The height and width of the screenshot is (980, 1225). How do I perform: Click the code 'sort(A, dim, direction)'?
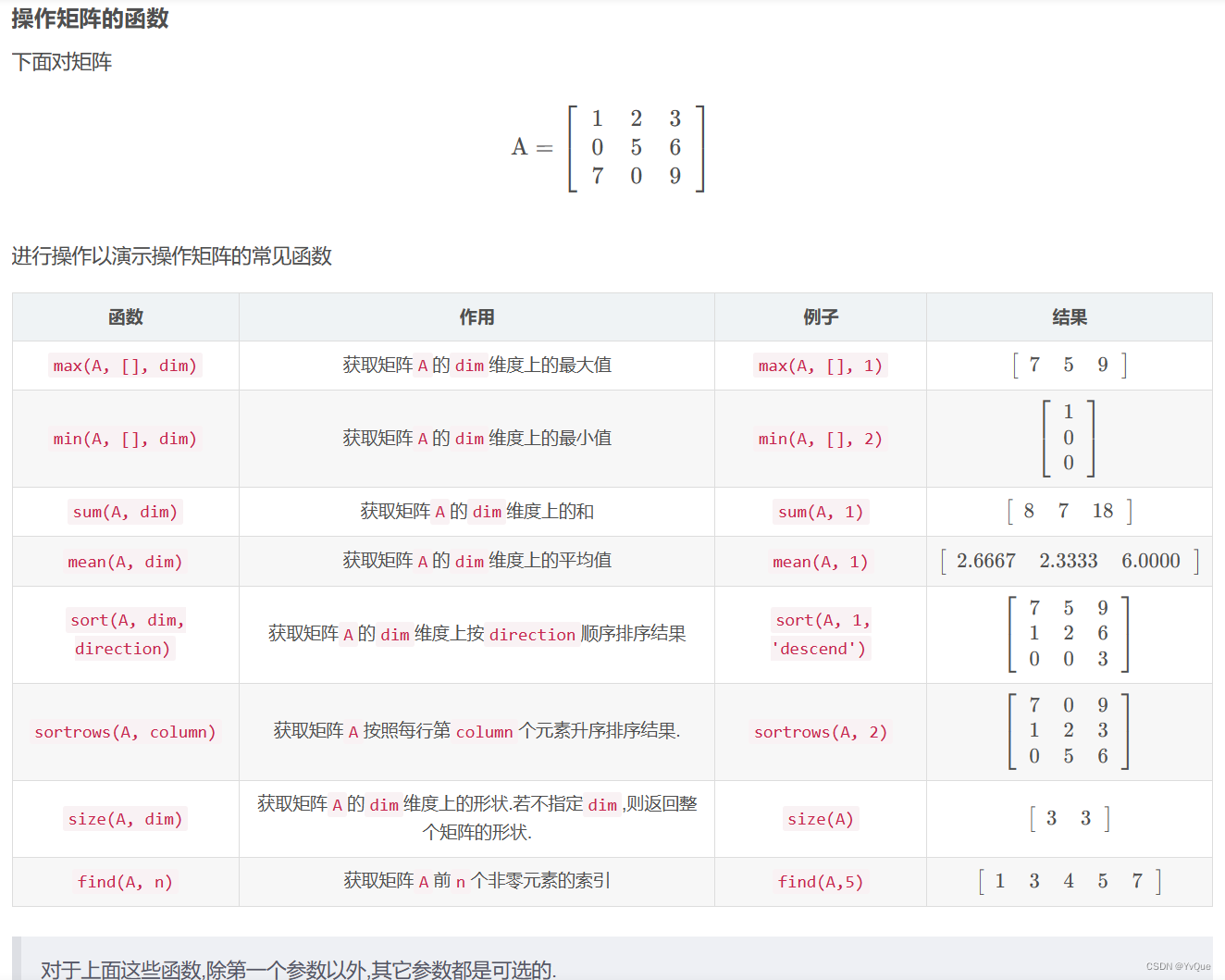click(126, 634)
